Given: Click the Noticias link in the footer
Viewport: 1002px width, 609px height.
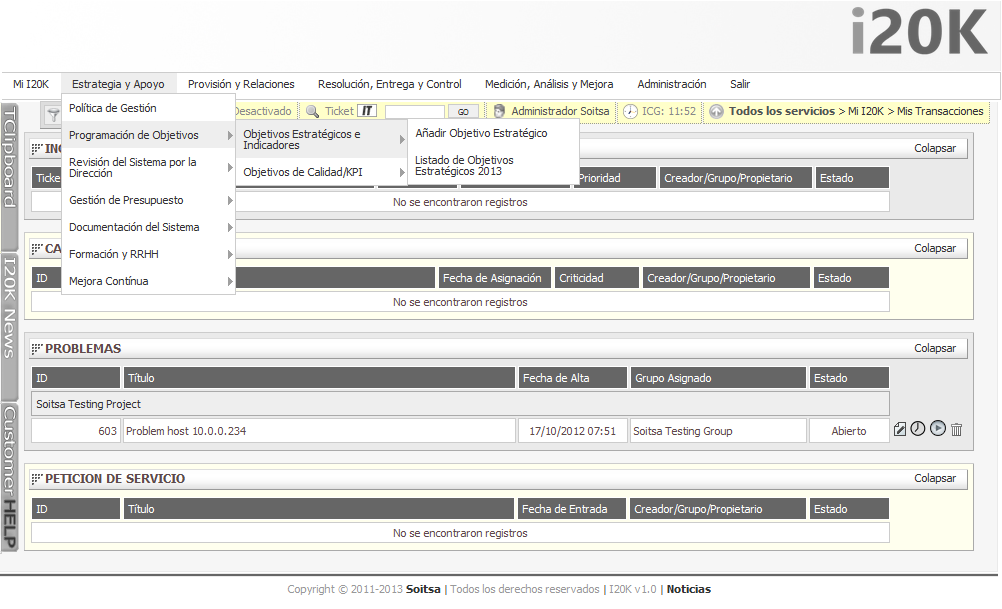Looking at the screenshot, I should point(687,589).
